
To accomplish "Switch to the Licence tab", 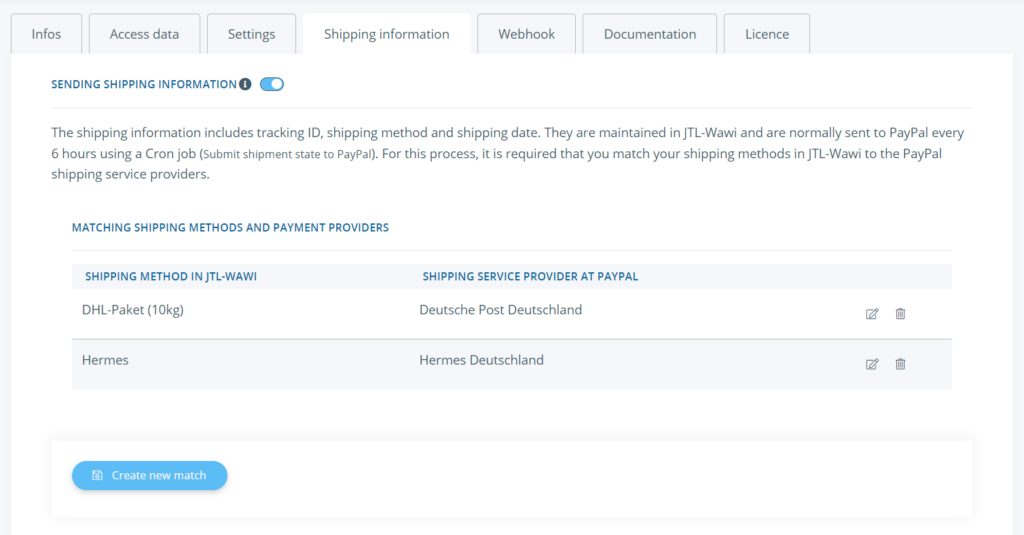I will (x=767, y=34).
